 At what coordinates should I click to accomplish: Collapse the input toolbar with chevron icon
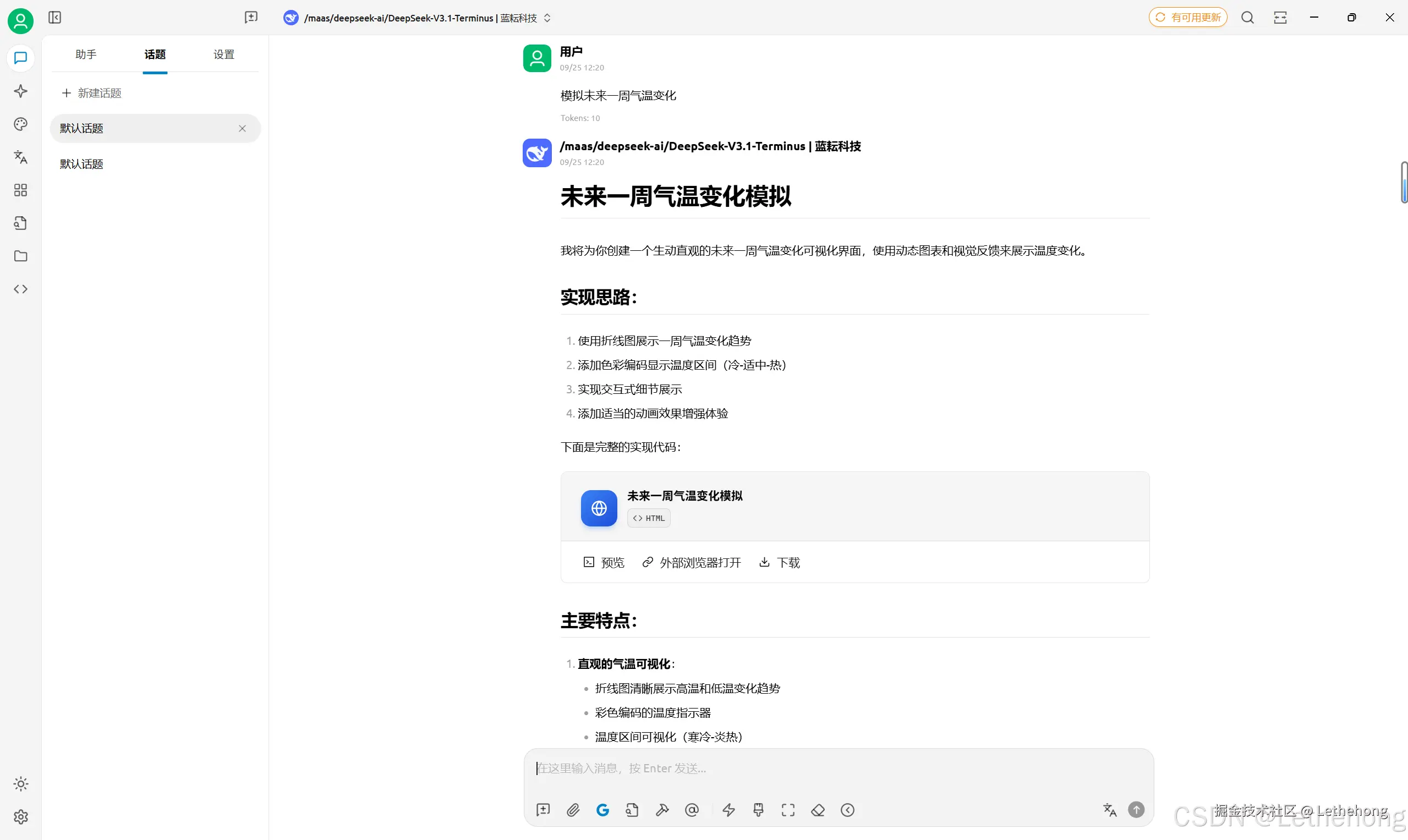point(847,810)
